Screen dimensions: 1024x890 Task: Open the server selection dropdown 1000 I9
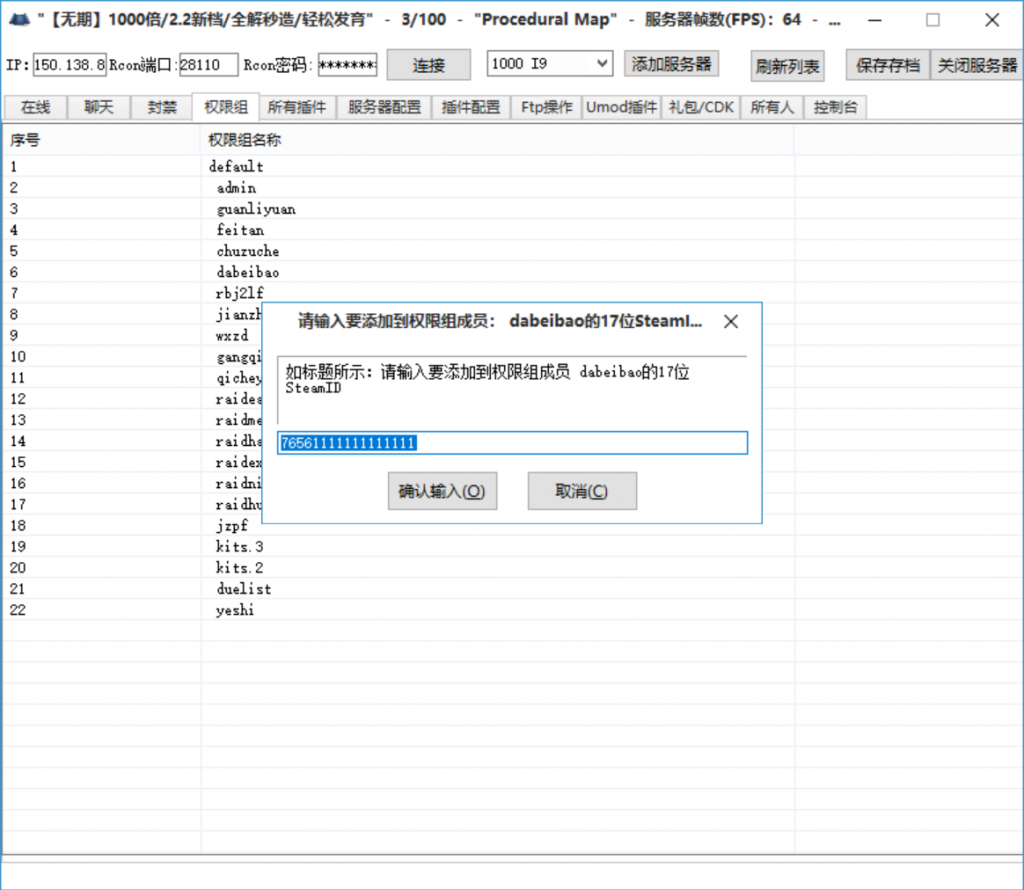click(x=549, y=64)
